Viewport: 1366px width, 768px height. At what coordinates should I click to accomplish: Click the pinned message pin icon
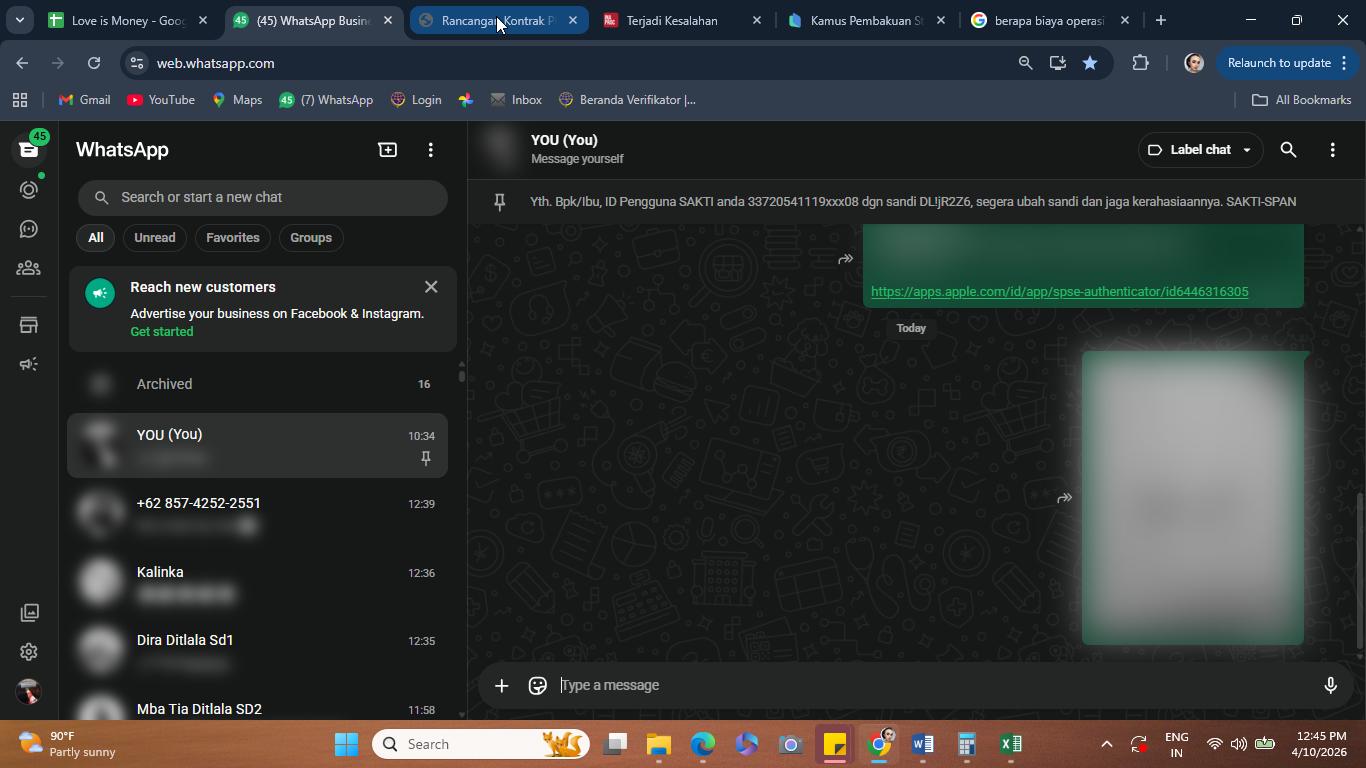click(x=500, y=202)
